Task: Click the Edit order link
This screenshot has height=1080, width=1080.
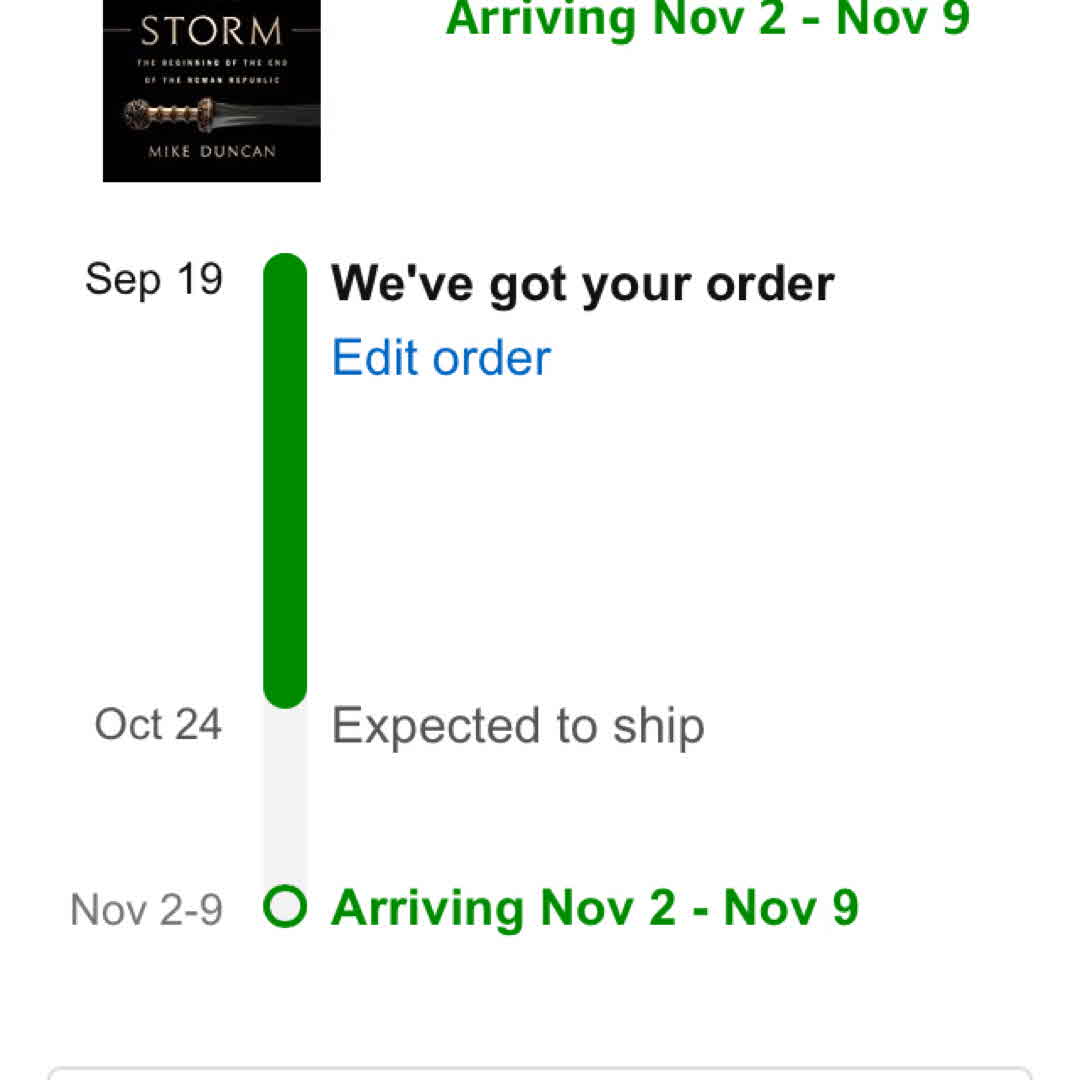Action: 441,358
